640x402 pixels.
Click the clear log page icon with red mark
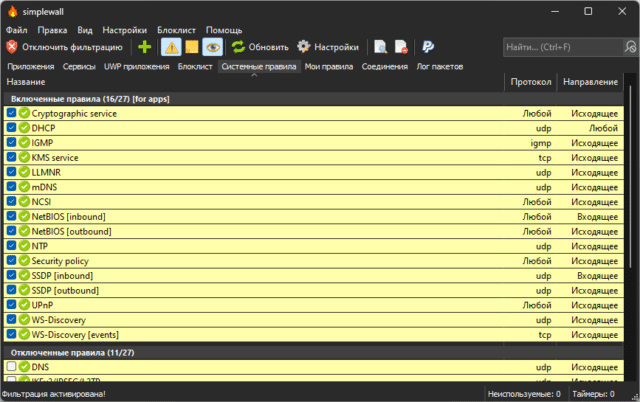tap(401, 47)
